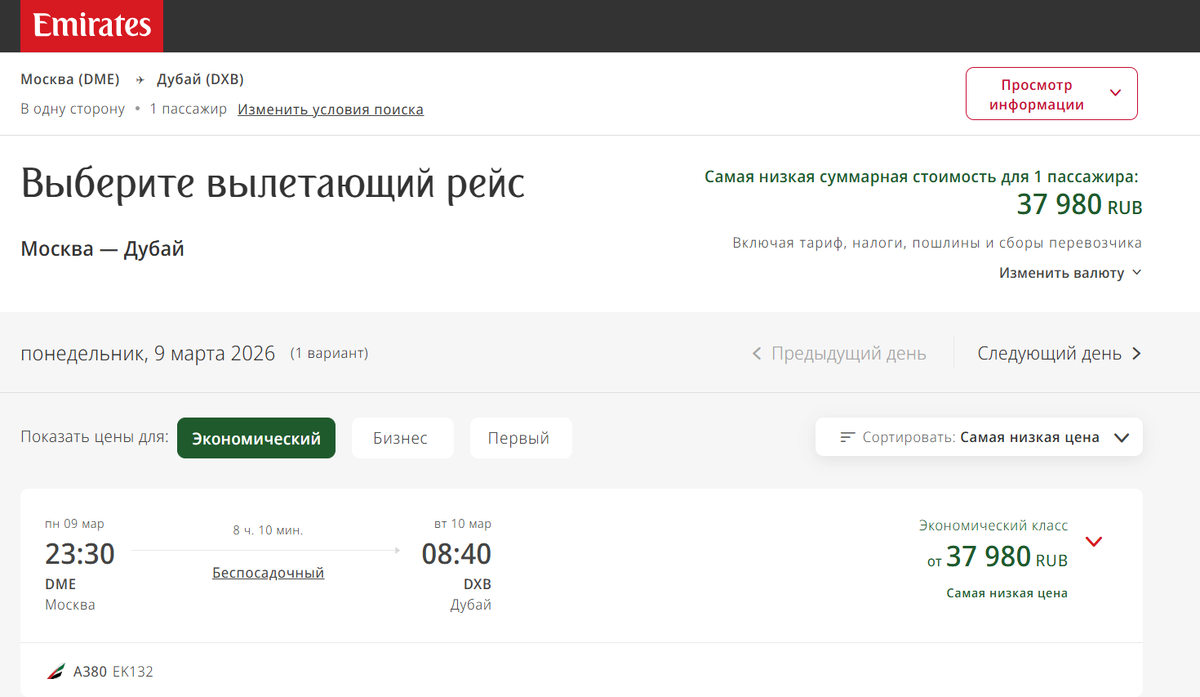
Task: Switch to the Первый fare class tab
Action: pyautogui.click(x=519, y=438)
